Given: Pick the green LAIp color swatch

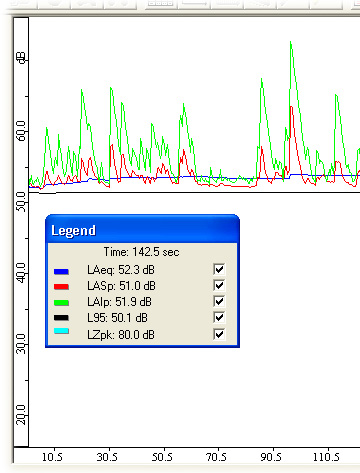Looking at the screenshot, I should 61,303.
